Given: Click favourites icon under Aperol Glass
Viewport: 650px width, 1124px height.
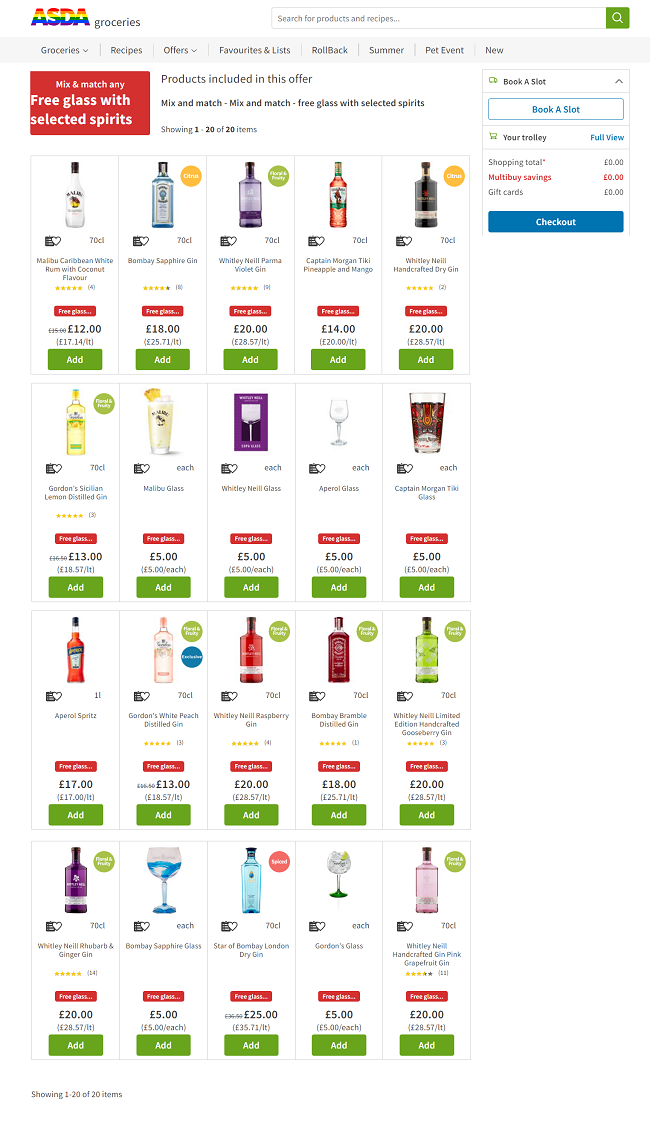Looking at the screenshot, I should 317,469.
